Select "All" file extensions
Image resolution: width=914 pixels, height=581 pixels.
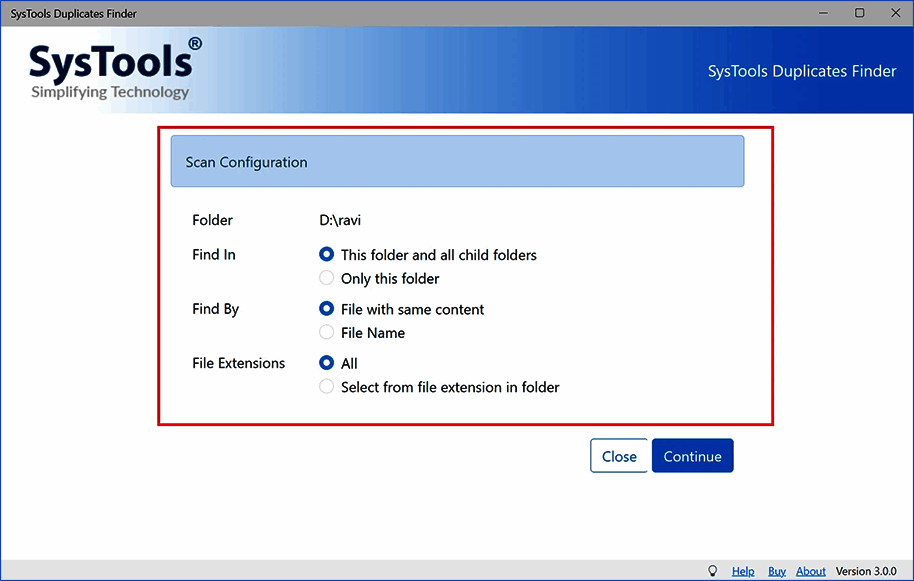(x=327, y=363)
